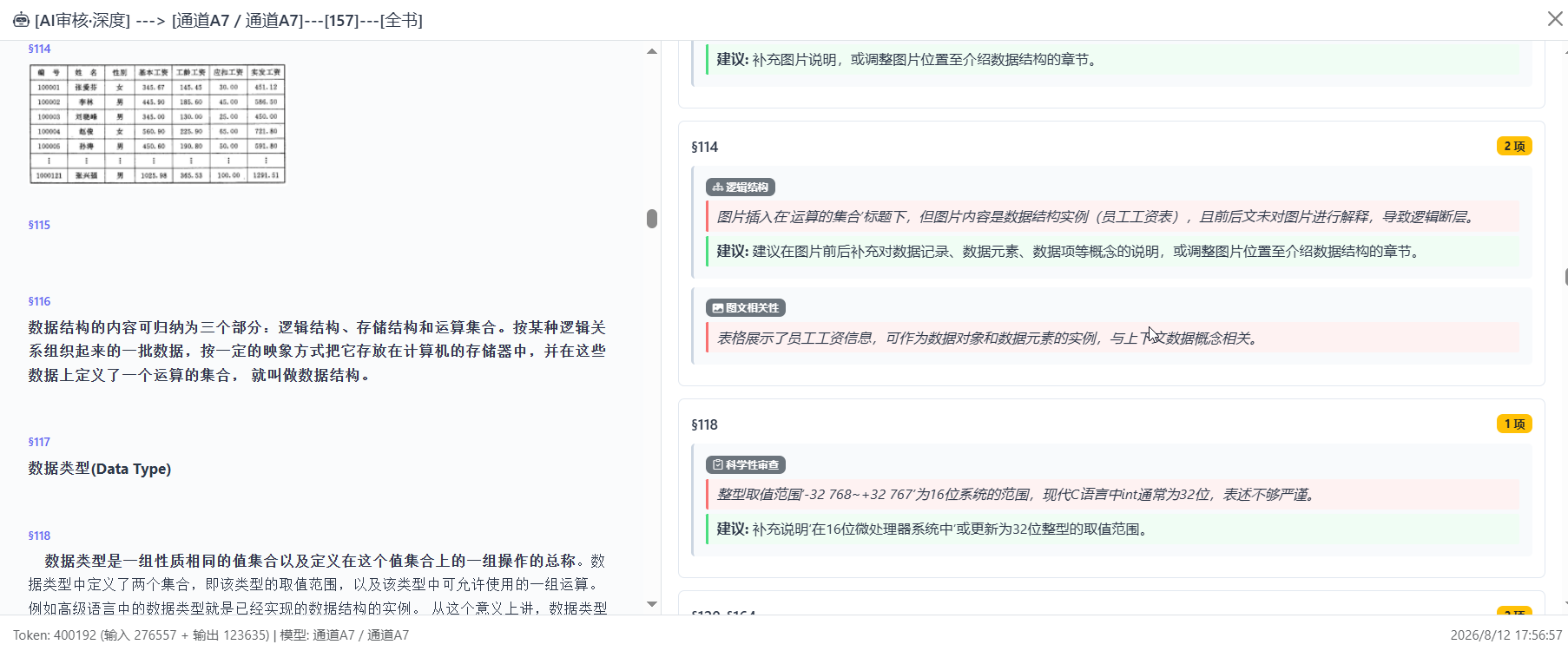Click the left panel scrollbar thumb
Viewport: 1568px width, 651px height.
click(652, 218)
